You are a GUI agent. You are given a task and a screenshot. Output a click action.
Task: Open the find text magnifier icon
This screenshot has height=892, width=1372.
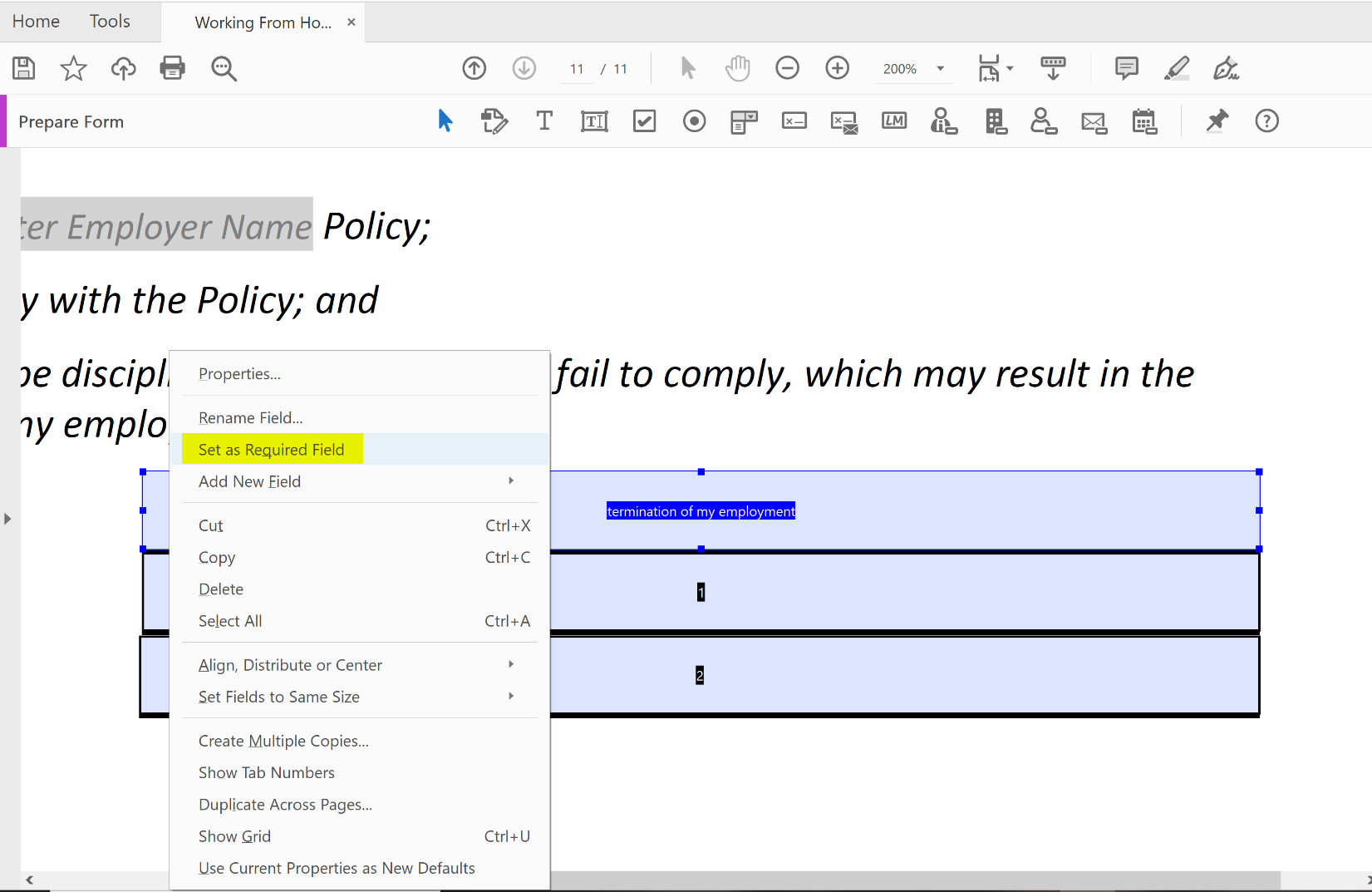point(224,68)
